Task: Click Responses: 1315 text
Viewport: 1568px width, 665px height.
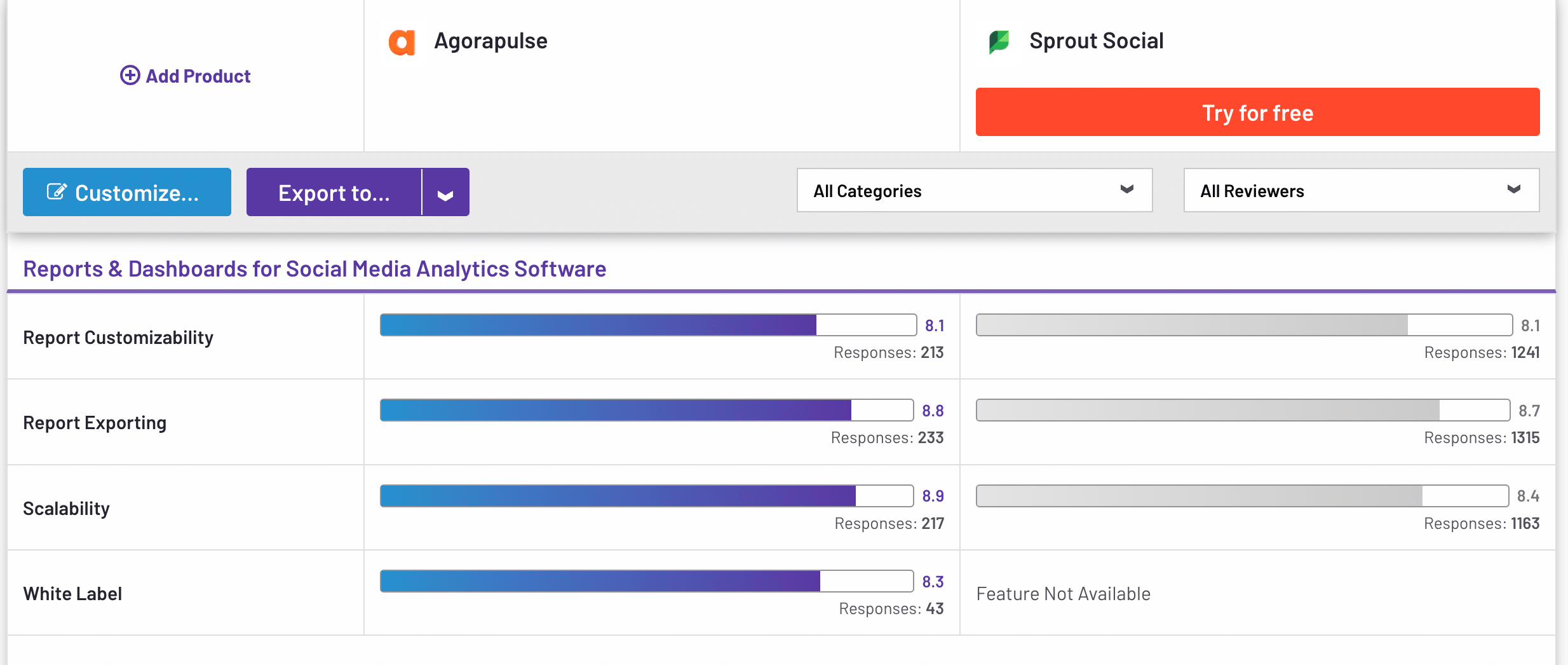Action: (1482, 437)
